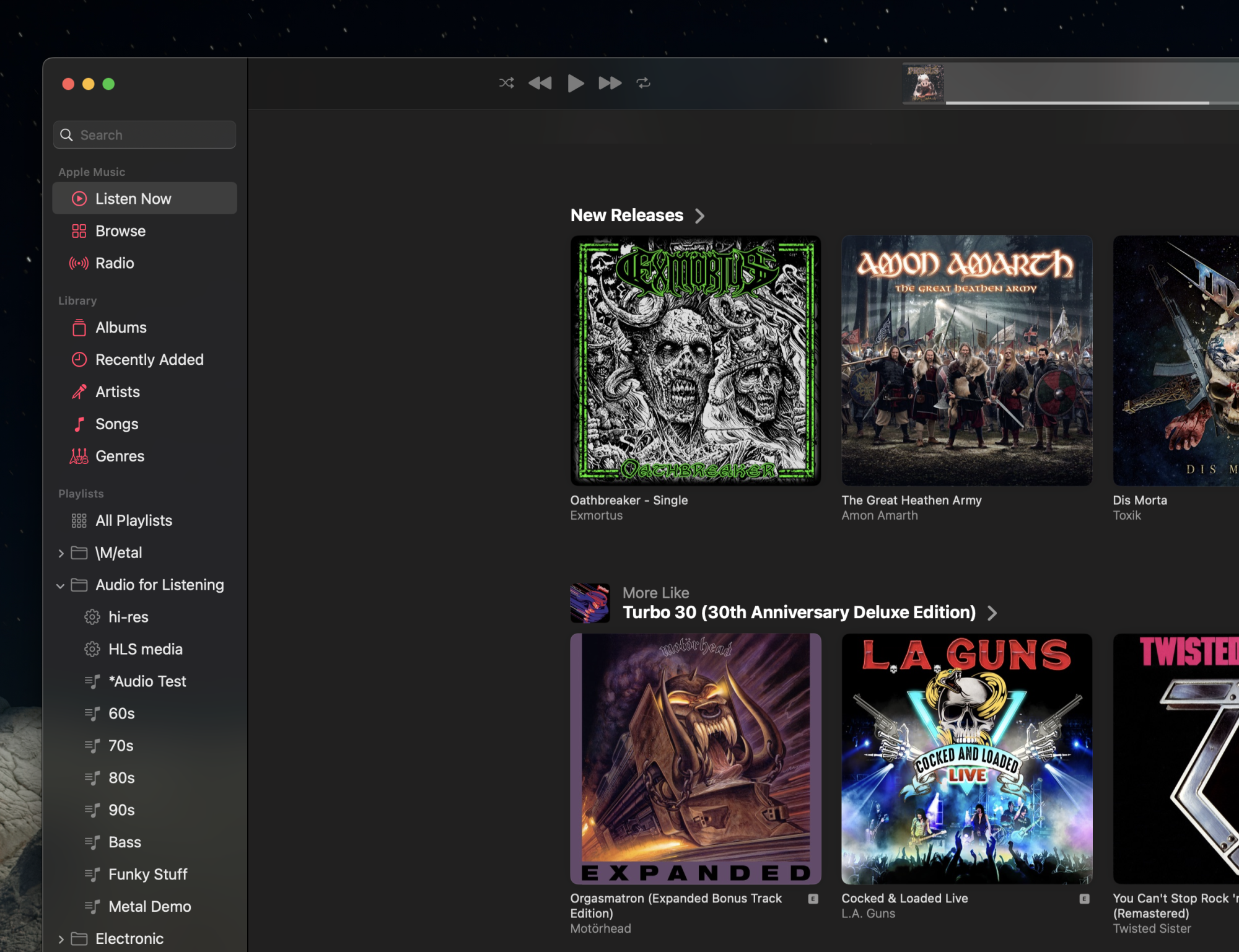The width and height of the screenshot is (1239, 952).
Task: Open Radio in sidebar
Action: (x=145, y=263)
